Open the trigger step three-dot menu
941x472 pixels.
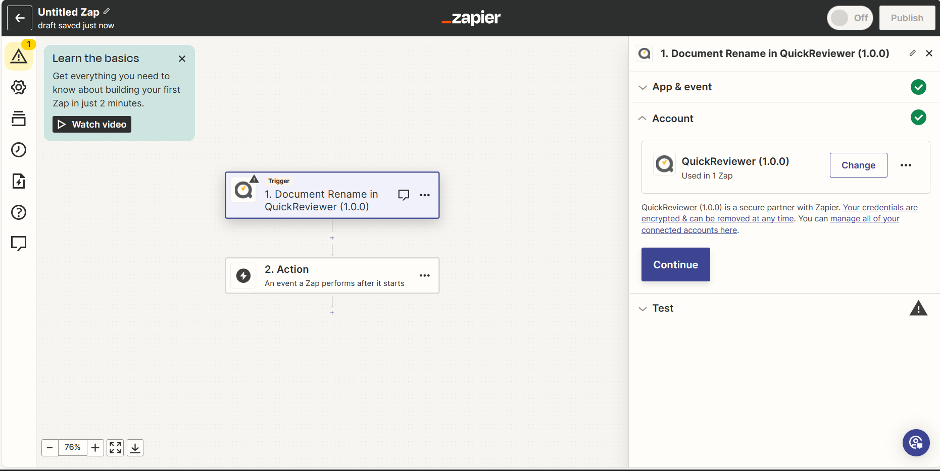[424, 195]
